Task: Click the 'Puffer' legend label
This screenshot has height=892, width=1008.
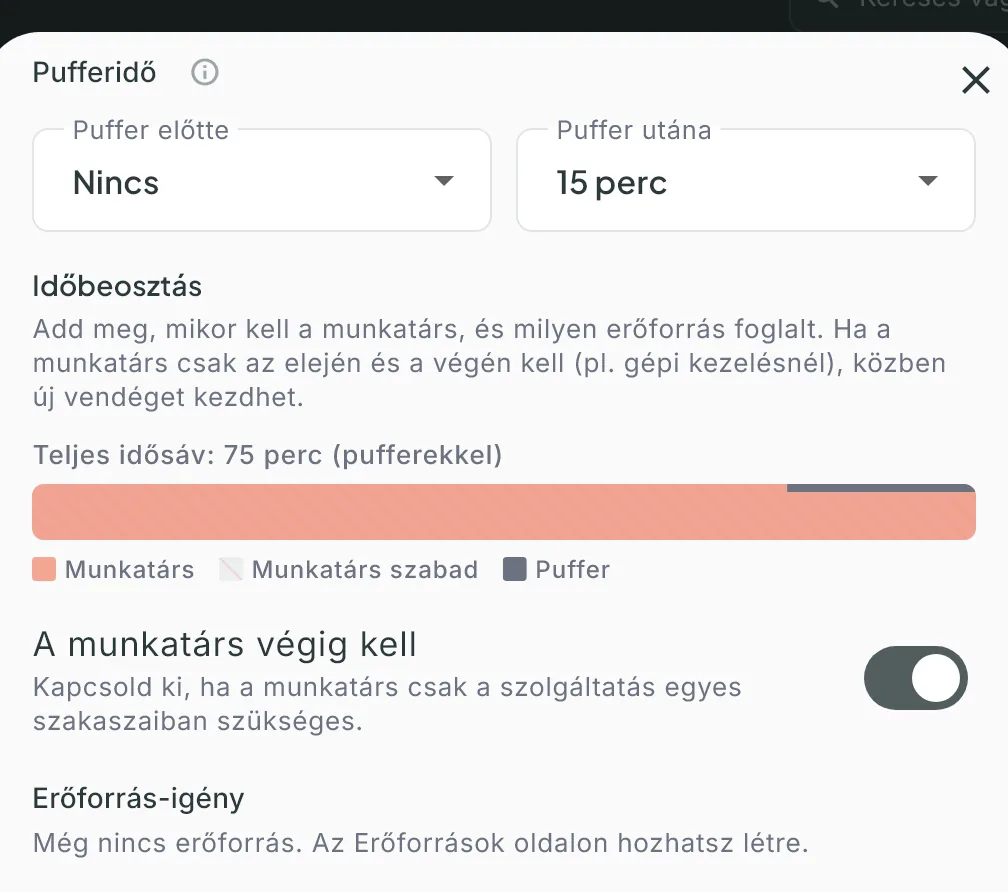Action: 573,569
